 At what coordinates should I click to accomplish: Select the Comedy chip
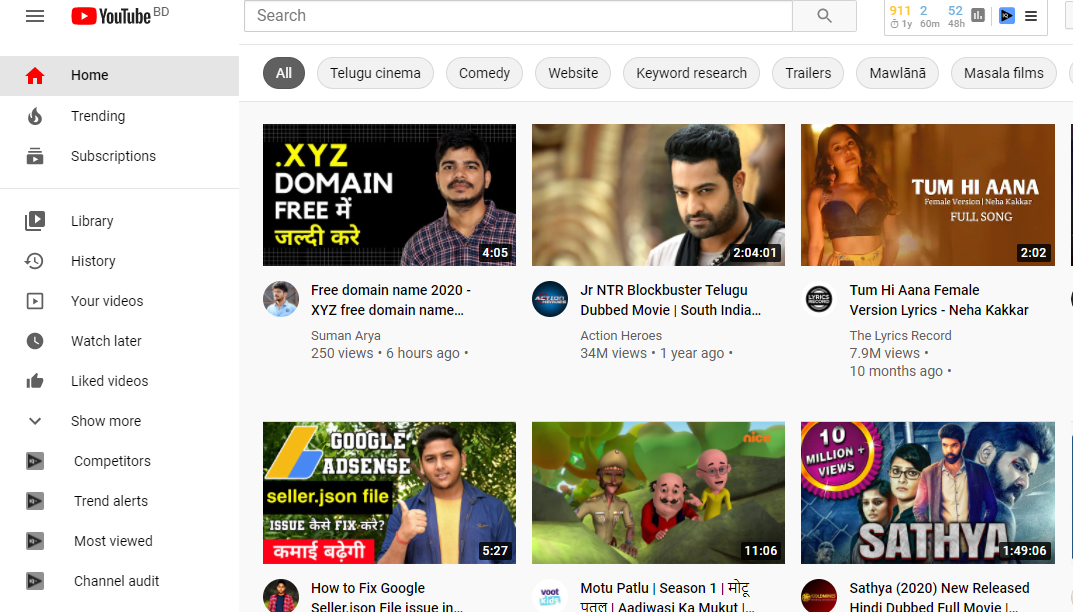[484, 73]
